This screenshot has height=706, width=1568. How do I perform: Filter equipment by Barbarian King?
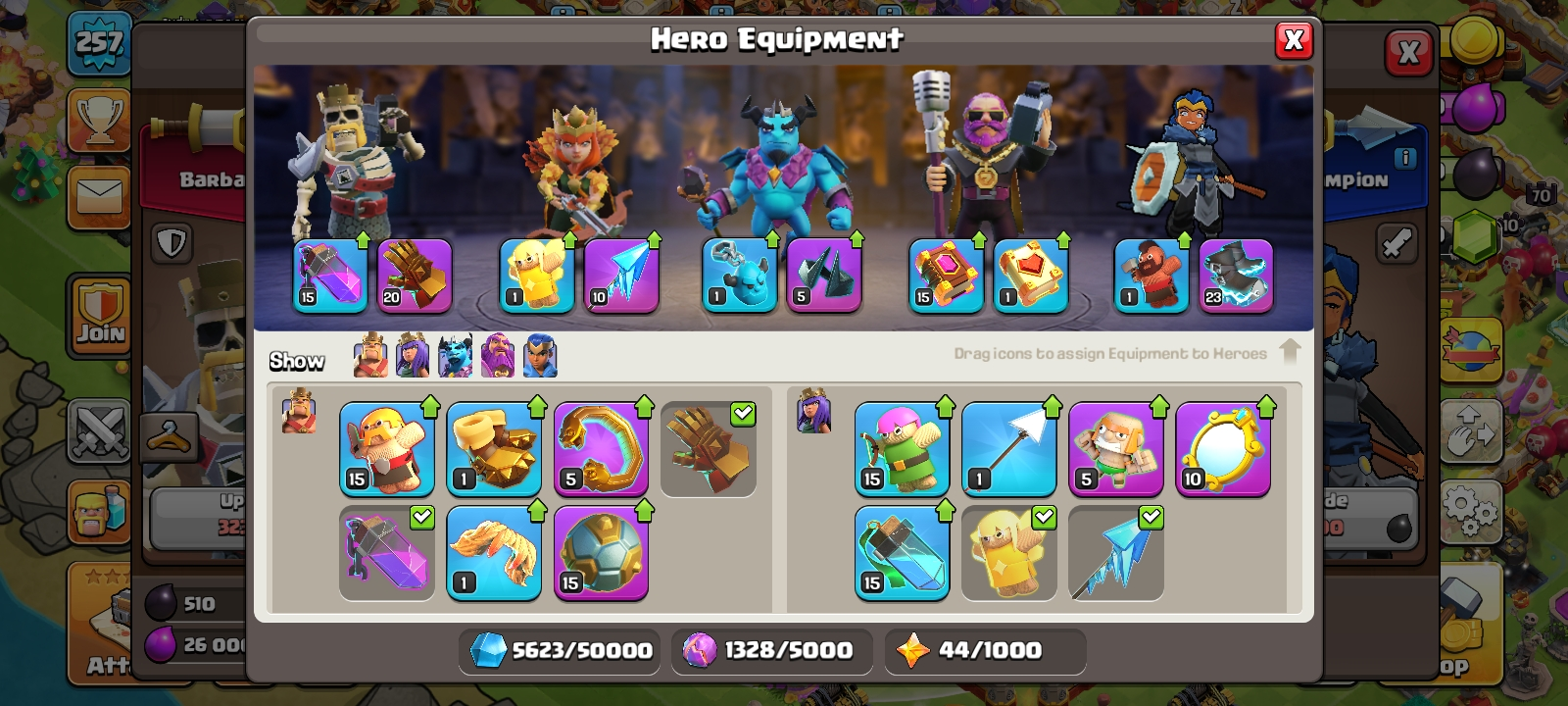pos(370,355)
